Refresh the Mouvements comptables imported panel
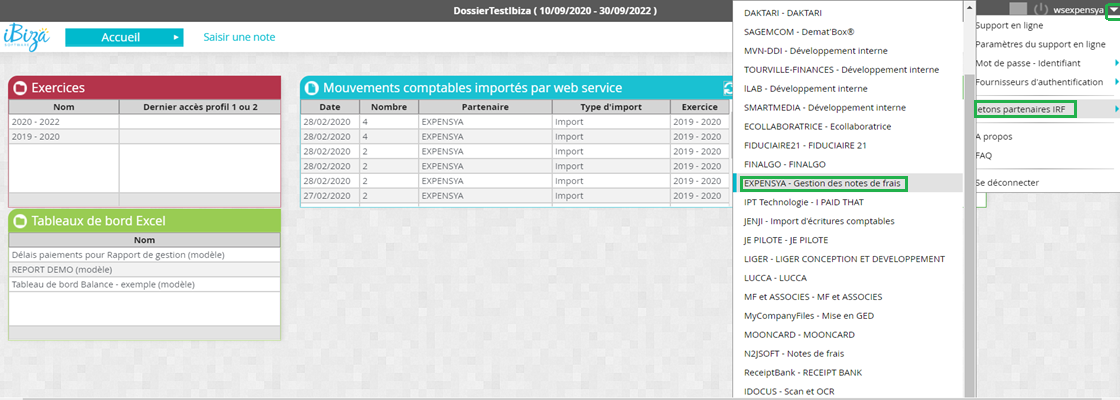1120x400 pixels. click(x=725, y=88)
